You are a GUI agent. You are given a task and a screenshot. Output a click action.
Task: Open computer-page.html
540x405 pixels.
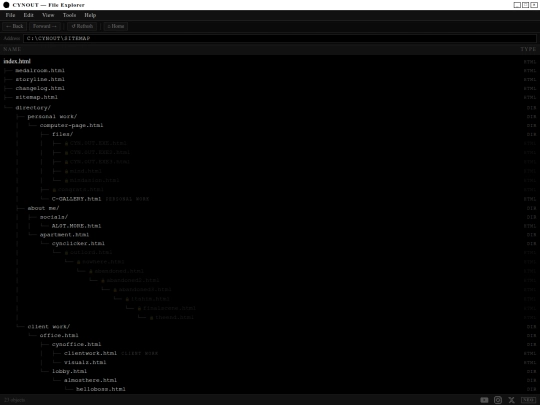pos(71,125)
